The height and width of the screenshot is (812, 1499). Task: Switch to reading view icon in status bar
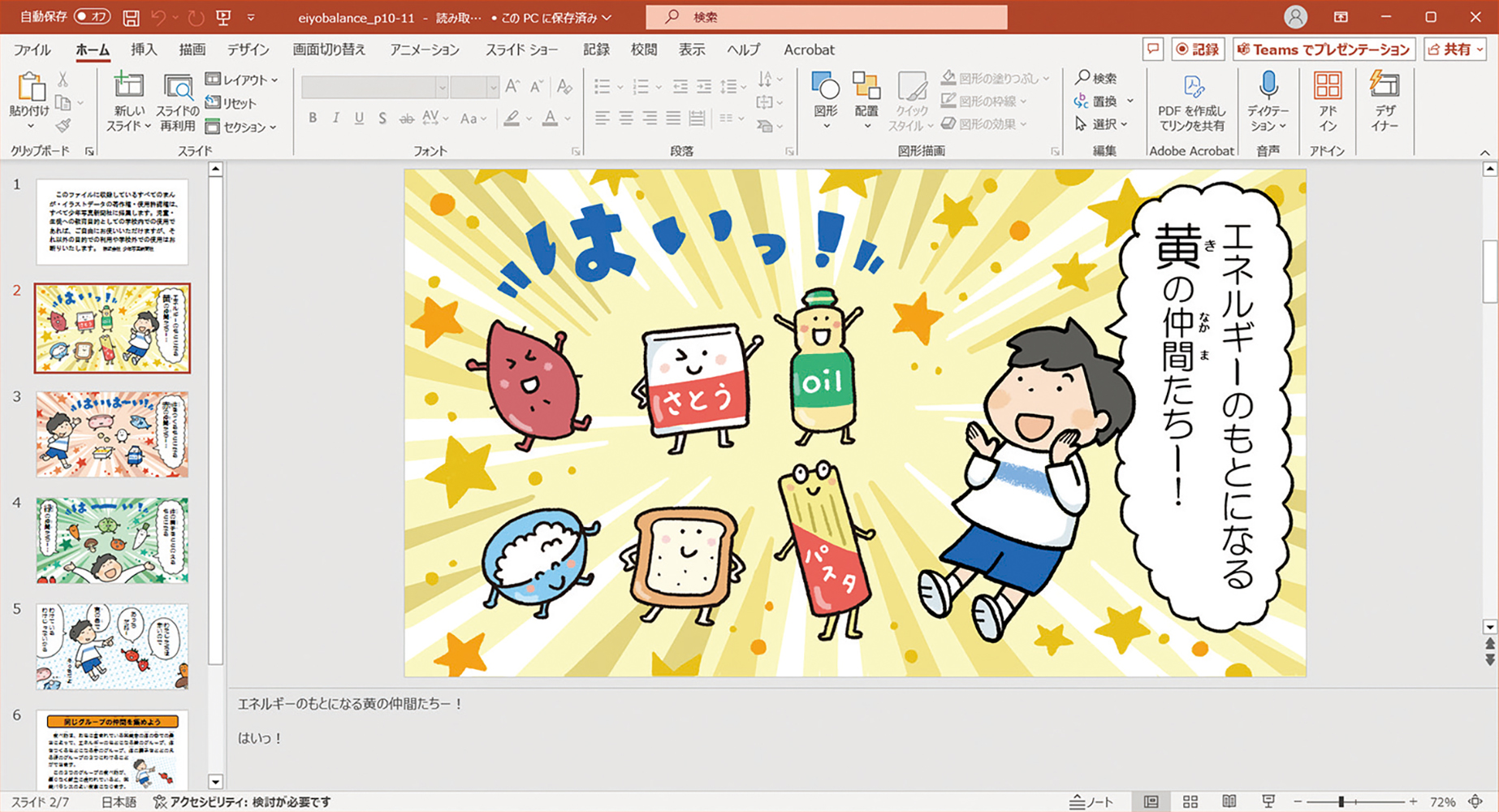1229,801
